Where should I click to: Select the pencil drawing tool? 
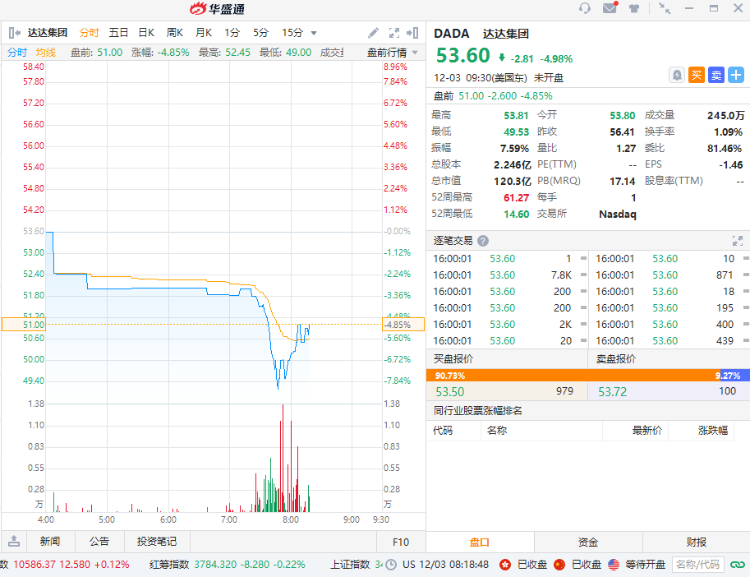373,33
